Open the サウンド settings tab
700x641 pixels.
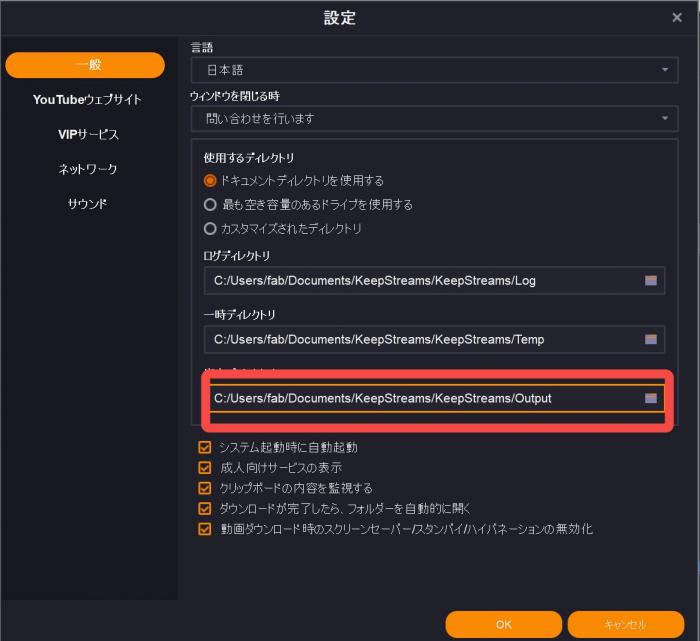point(87,204)
